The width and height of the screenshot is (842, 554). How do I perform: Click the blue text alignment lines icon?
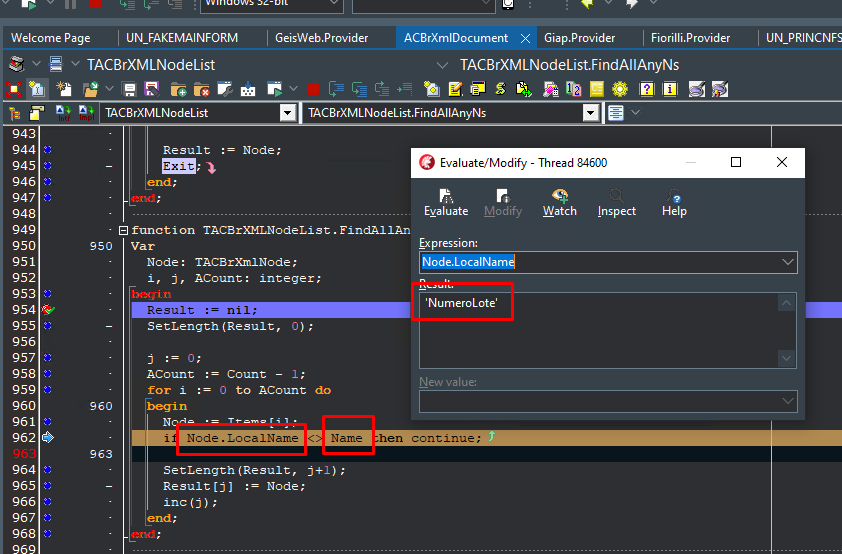point(615,113)
